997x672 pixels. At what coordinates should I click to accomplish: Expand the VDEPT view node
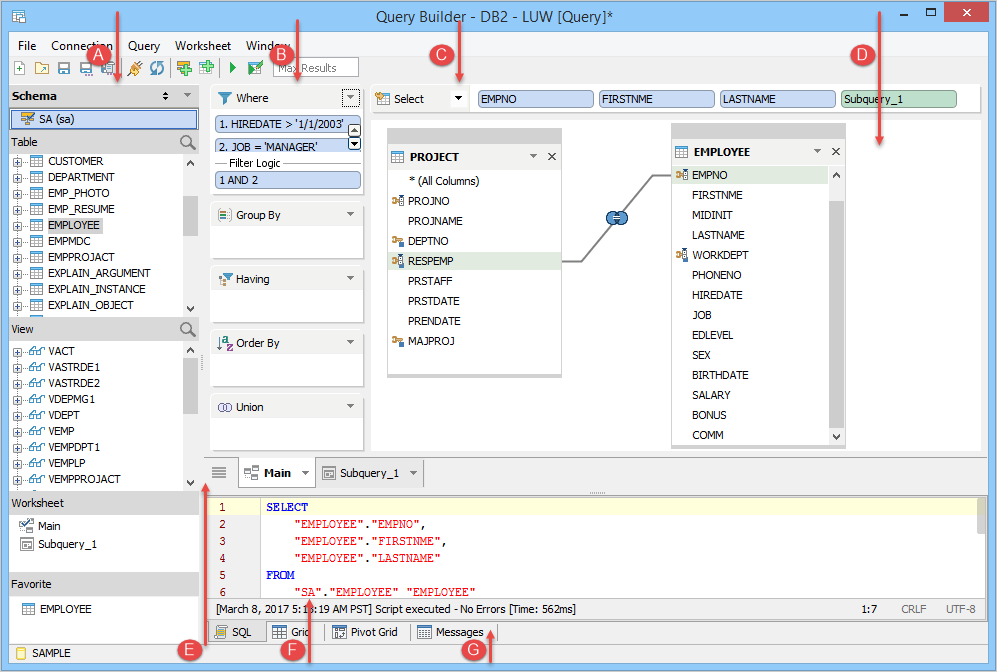pyautogui.click(x=17, y=416)
